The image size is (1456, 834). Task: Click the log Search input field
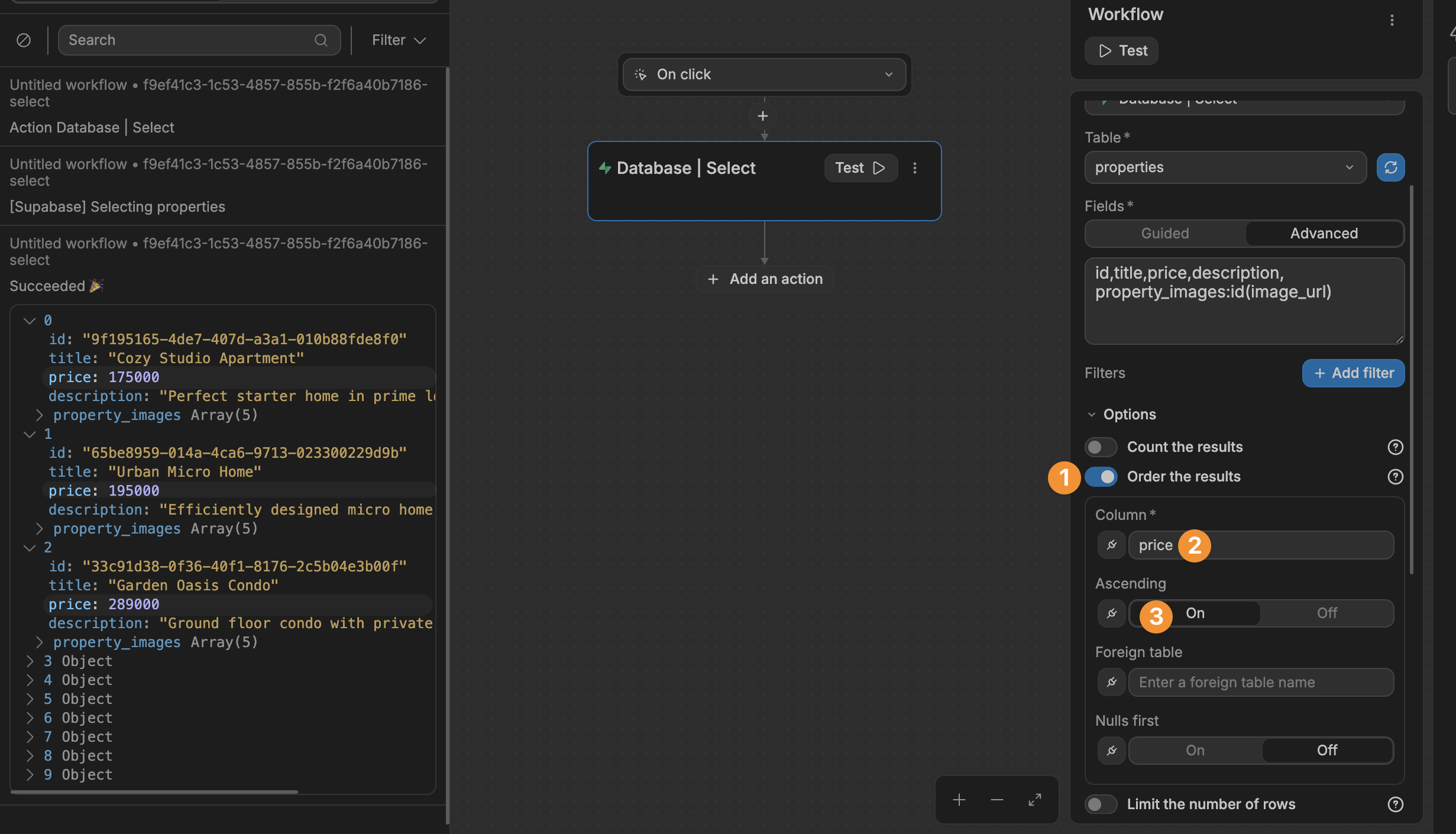189,40
